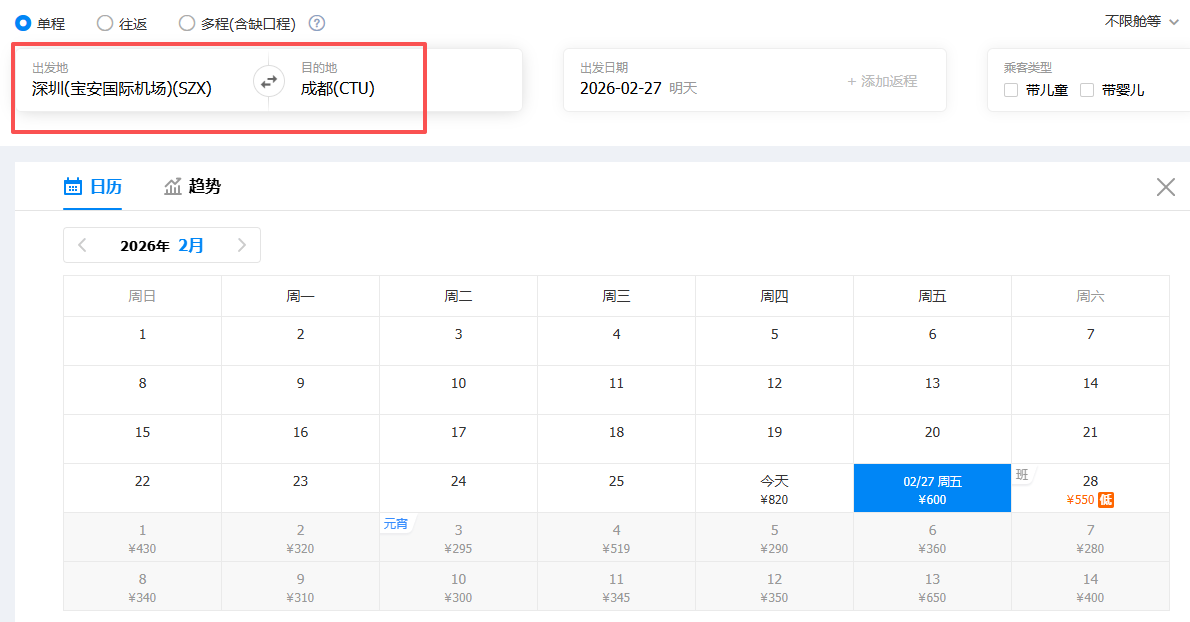The height and width of the screenshot is (622, 1190).
Task: Check the 带儿童 checkbox
Action: pos(1011,90)
